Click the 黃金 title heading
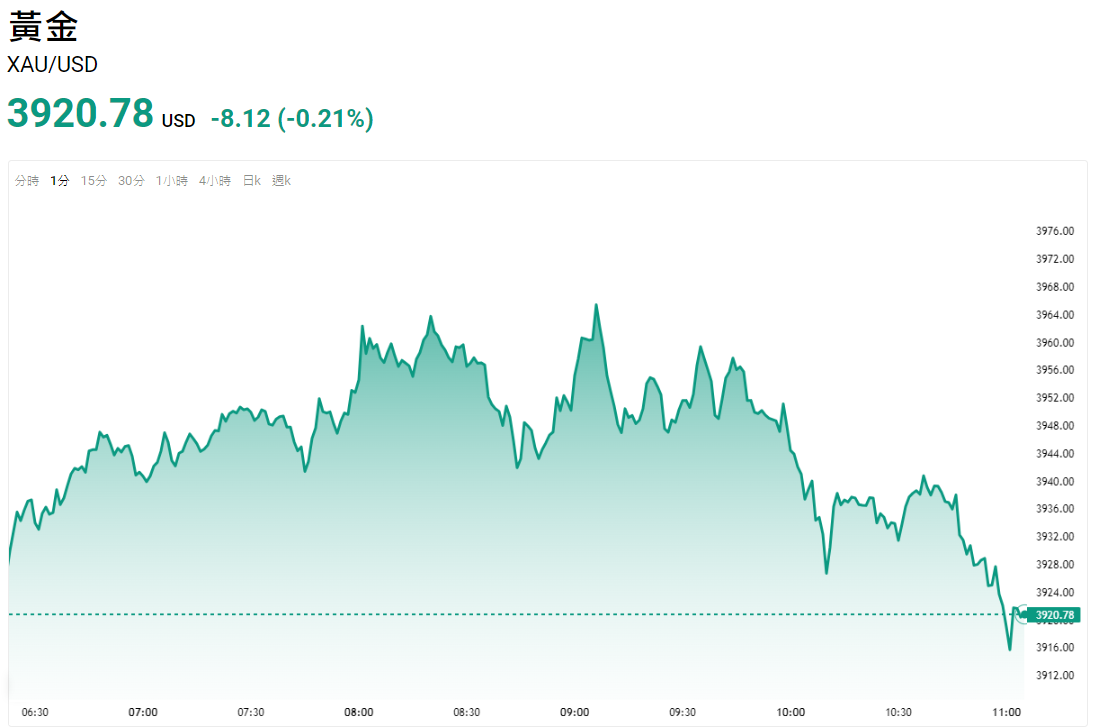The width and height of the screenshot is (1100, 727). point(43,27)
